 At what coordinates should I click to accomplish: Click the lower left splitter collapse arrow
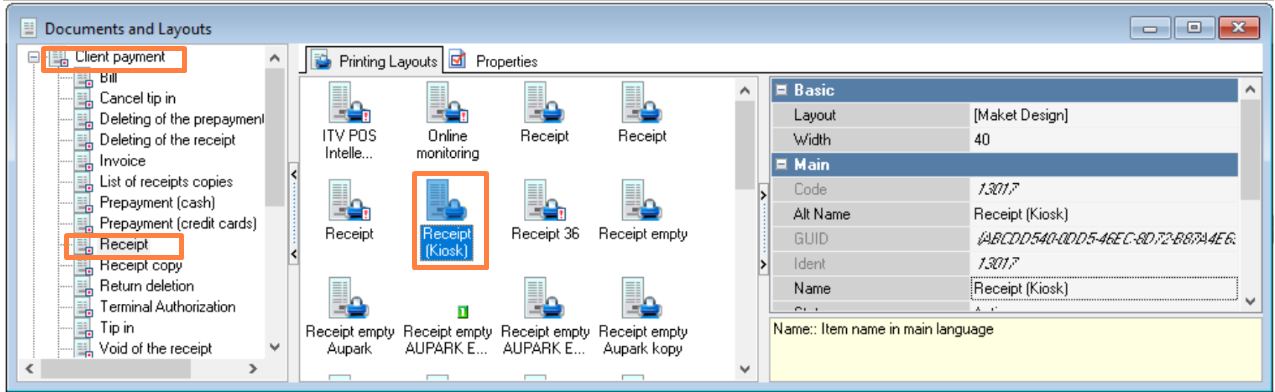tap(293, 255)
